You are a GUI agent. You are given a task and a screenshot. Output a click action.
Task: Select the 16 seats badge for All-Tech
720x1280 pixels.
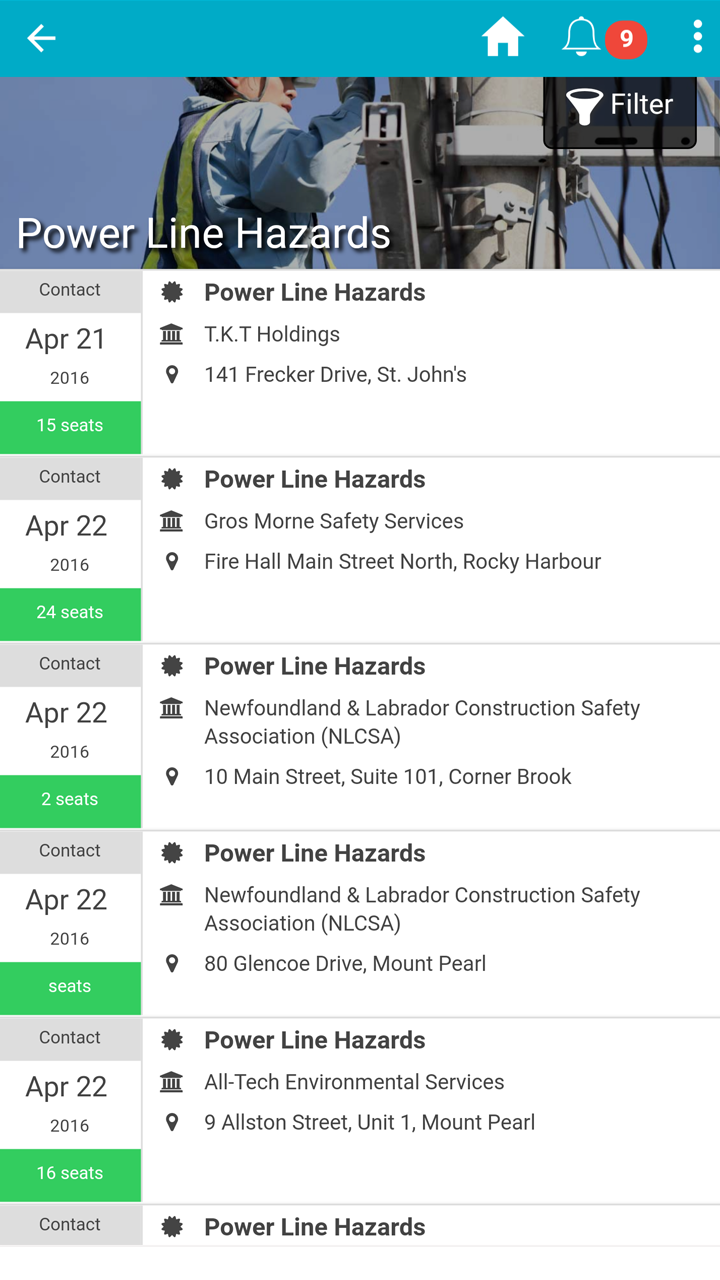(x=70, y=1174)
